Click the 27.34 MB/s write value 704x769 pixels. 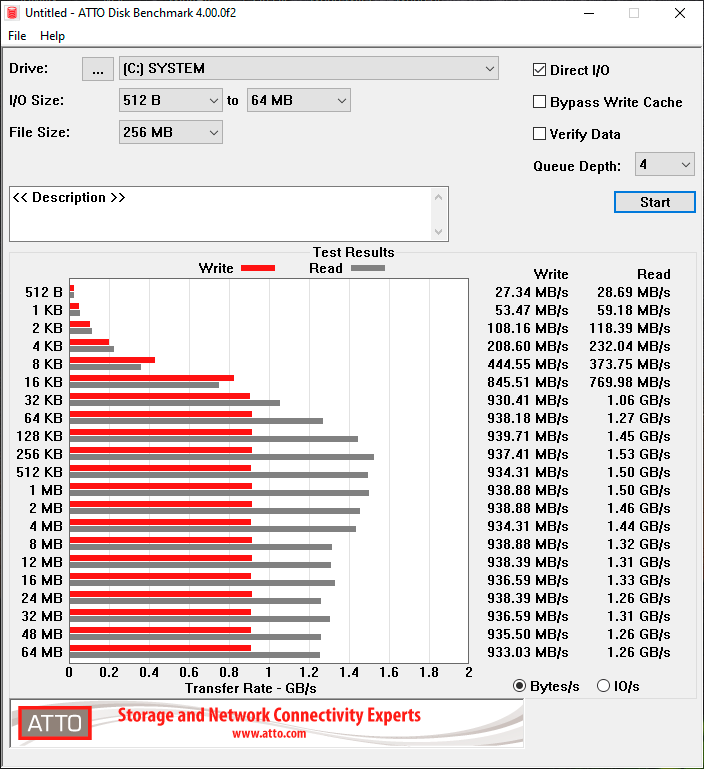(x=531, y=292)
